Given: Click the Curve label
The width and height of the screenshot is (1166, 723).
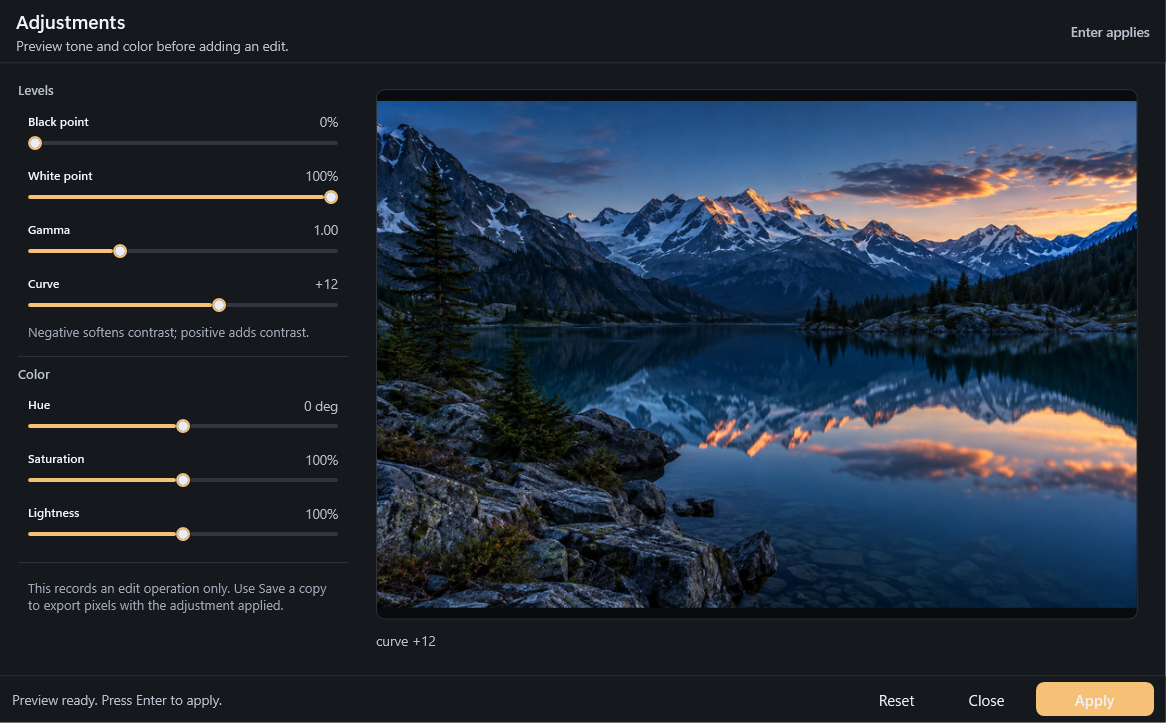Looking at the screenshot, I should [x=43, y=284].
